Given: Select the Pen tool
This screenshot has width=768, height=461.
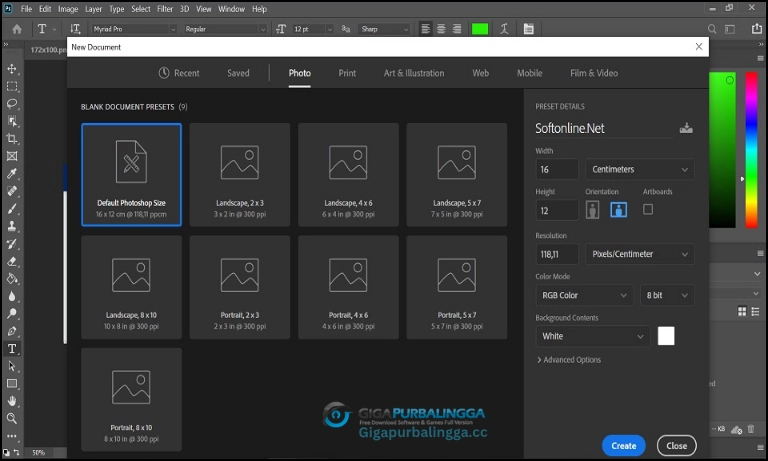Looking at the screenshot, I should coord(12,331).
